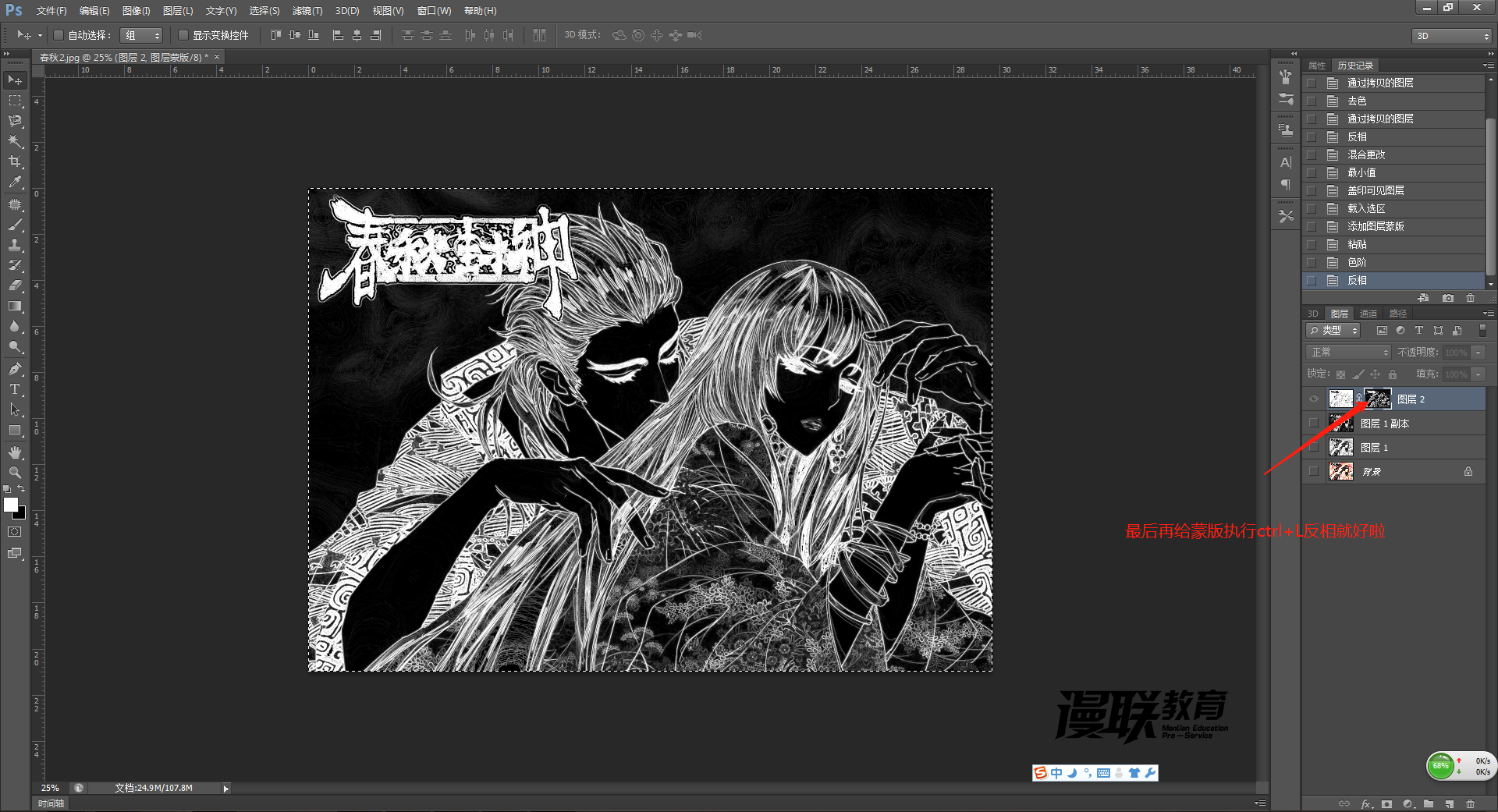Hide the 图层 2 layer visibility
Viewport: 1498px width, 812px height.
click(x=1314, y=399)
